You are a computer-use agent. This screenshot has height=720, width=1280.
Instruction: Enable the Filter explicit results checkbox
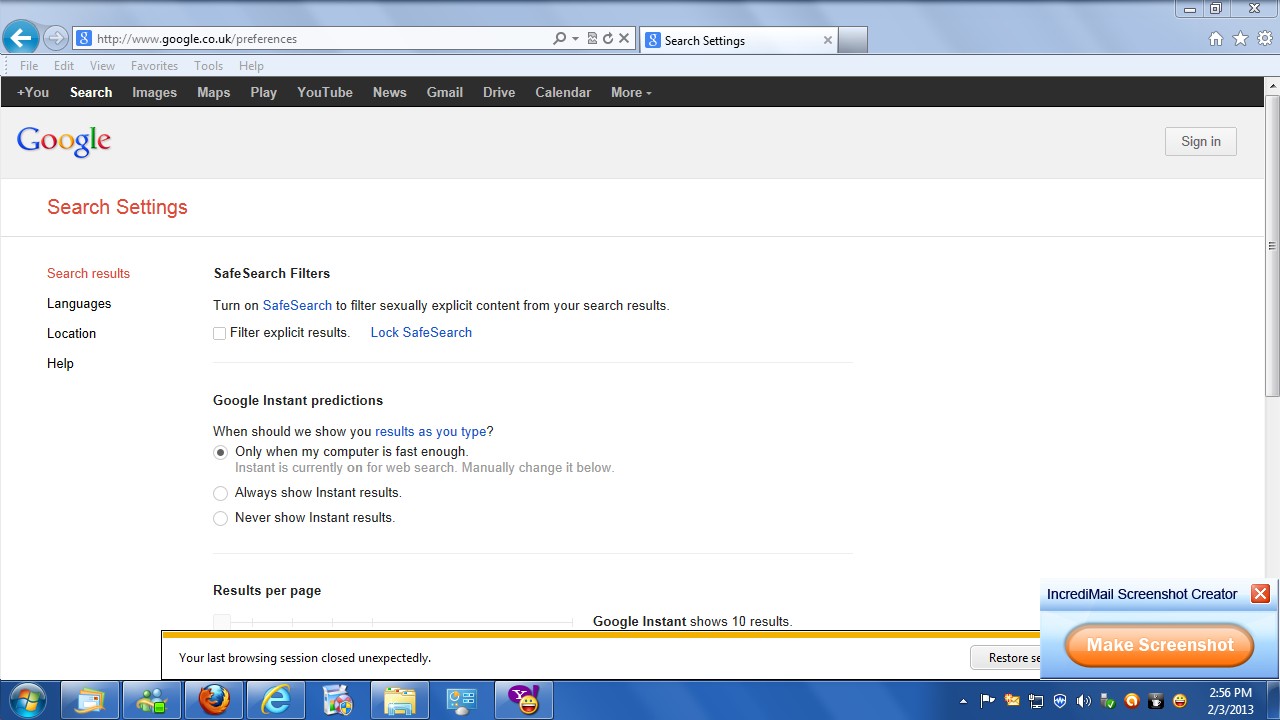[x=219, y=333]
